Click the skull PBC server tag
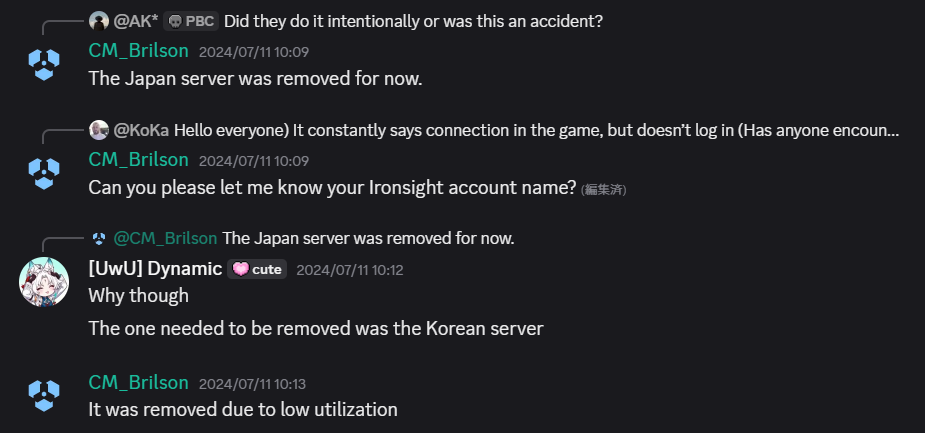Screen dimensions: 925x433 [191, 21]
